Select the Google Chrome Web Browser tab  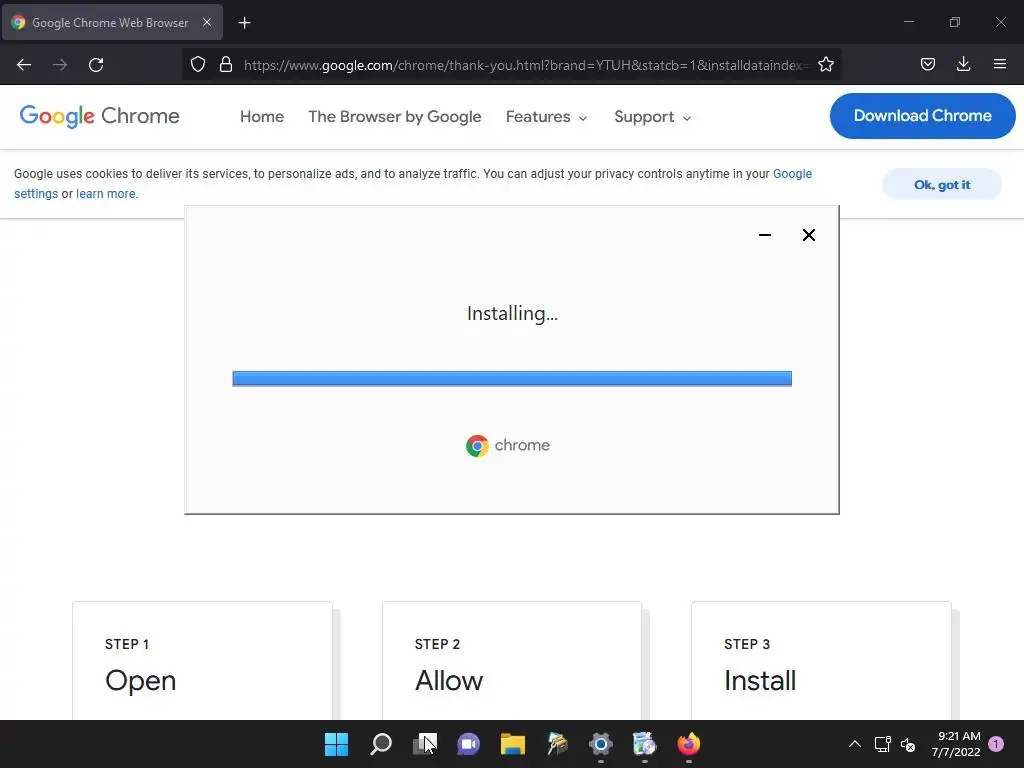(x=112, y=22)
